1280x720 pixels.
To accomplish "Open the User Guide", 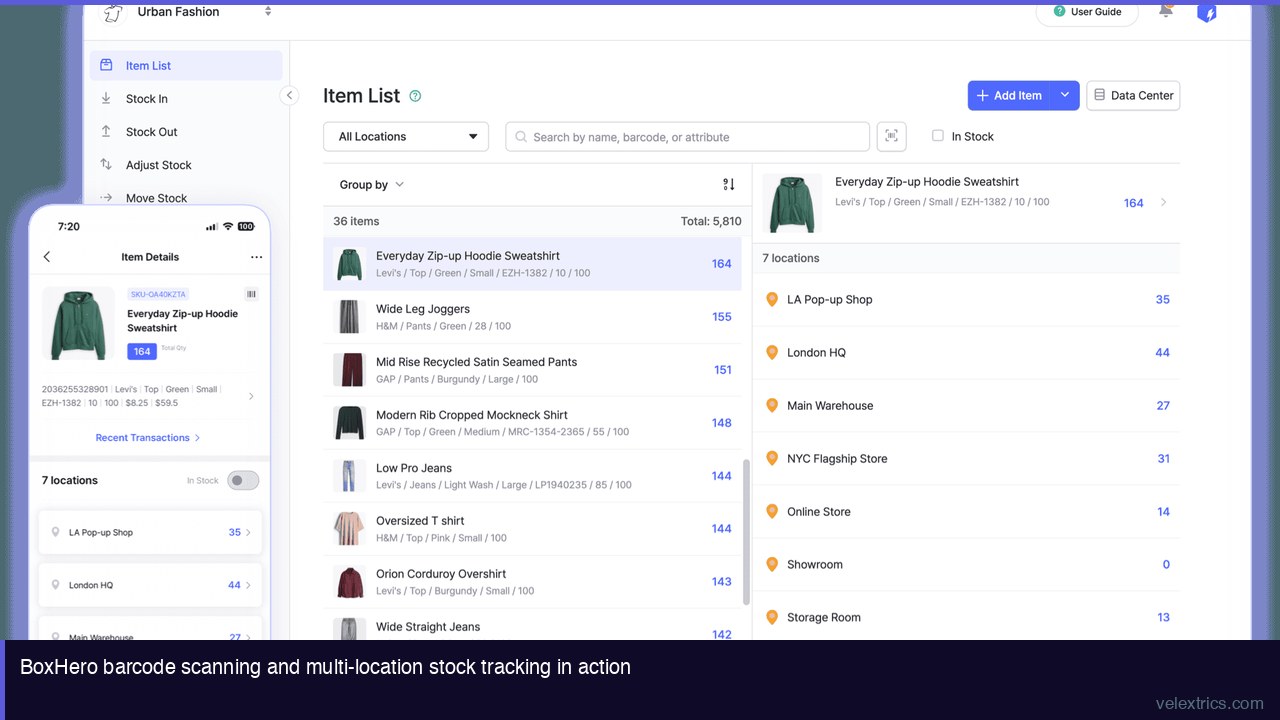I will pyautogui.click(x=1086, y=12).
